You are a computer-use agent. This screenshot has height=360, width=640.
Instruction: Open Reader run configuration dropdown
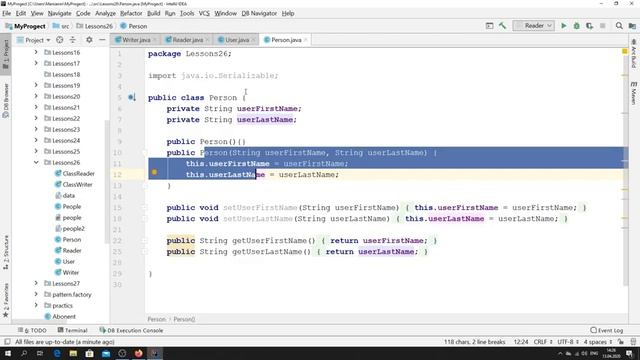click(534, 26)
